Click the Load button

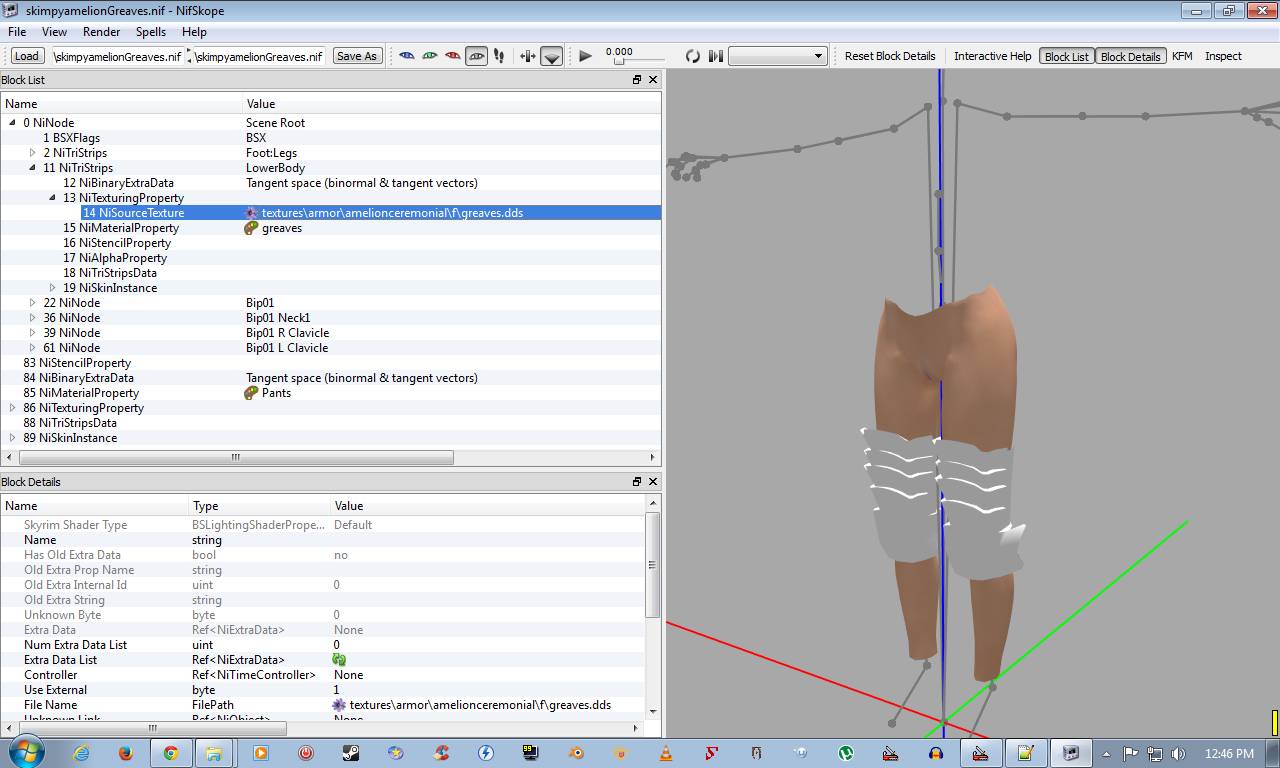click(x=27, y=56)
